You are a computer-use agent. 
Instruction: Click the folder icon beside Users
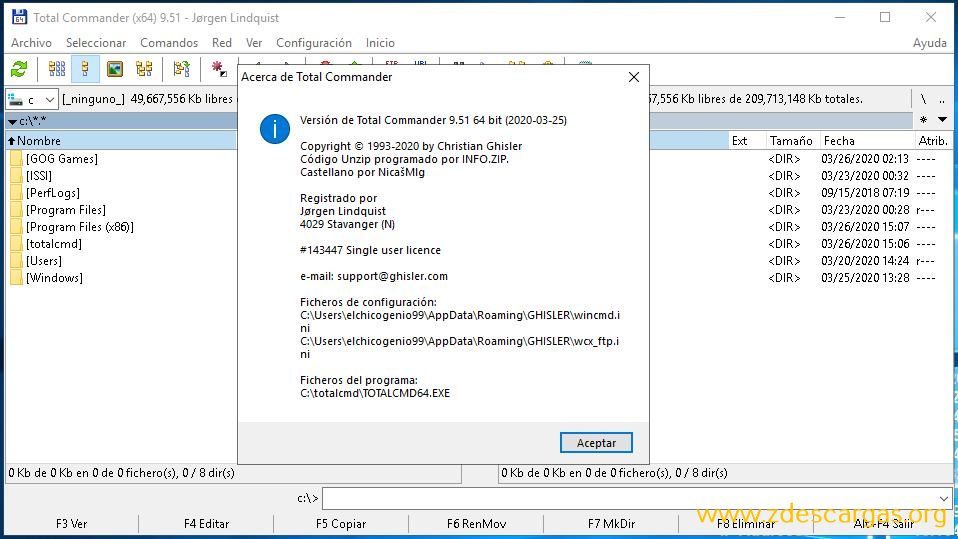[16, 261]
